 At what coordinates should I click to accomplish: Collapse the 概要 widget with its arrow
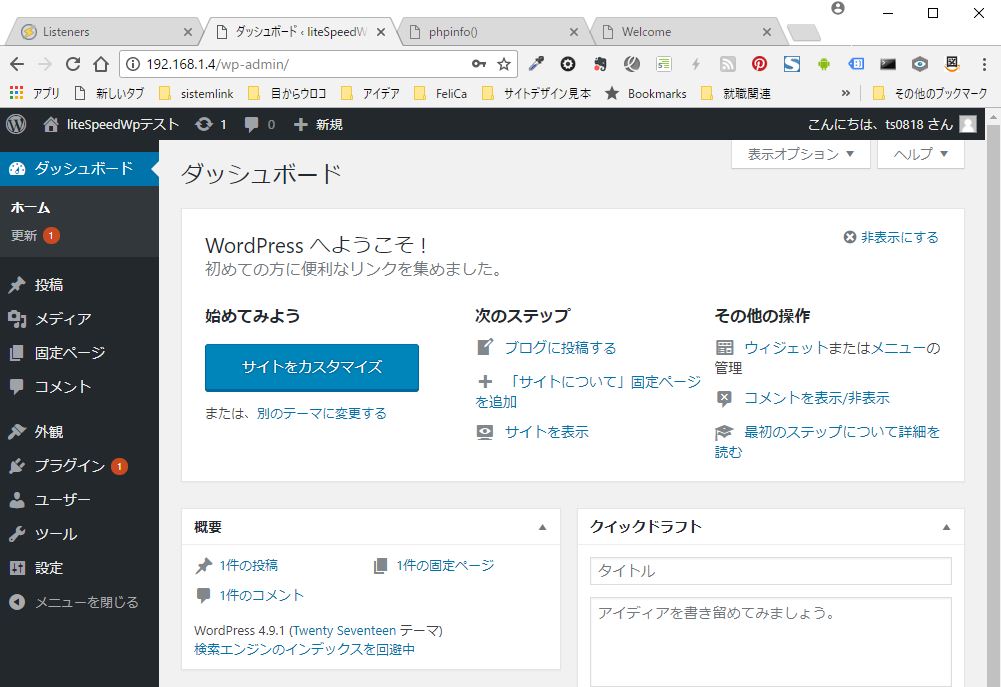542,527
